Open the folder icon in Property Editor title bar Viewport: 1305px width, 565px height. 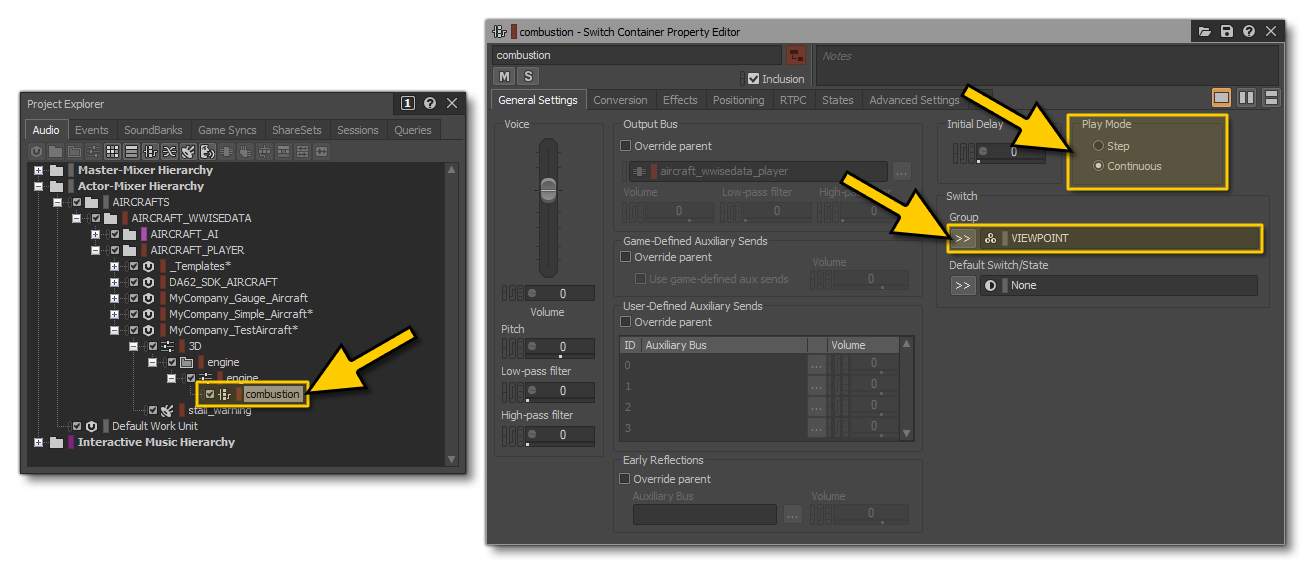point(1205,32)
